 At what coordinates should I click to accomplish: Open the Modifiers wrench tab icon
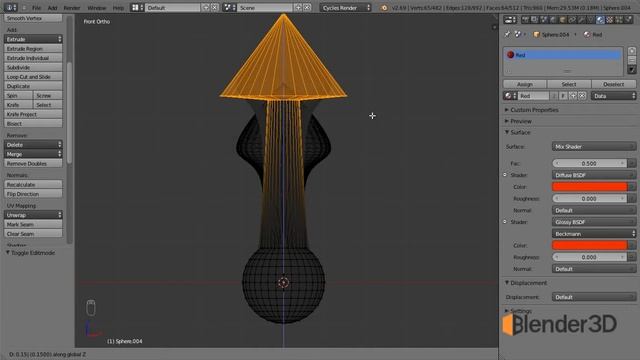581,19
